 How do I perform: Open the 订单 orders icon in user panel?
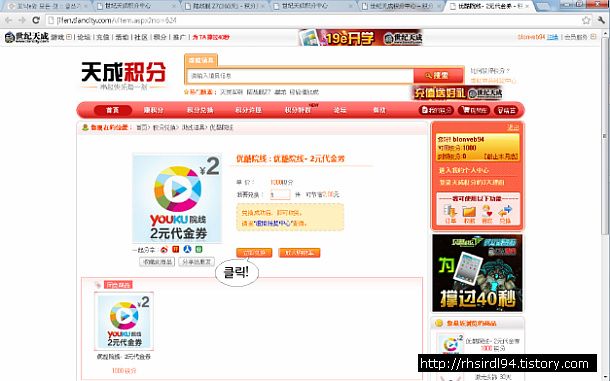pyautogui.click(x=450, y=214)
